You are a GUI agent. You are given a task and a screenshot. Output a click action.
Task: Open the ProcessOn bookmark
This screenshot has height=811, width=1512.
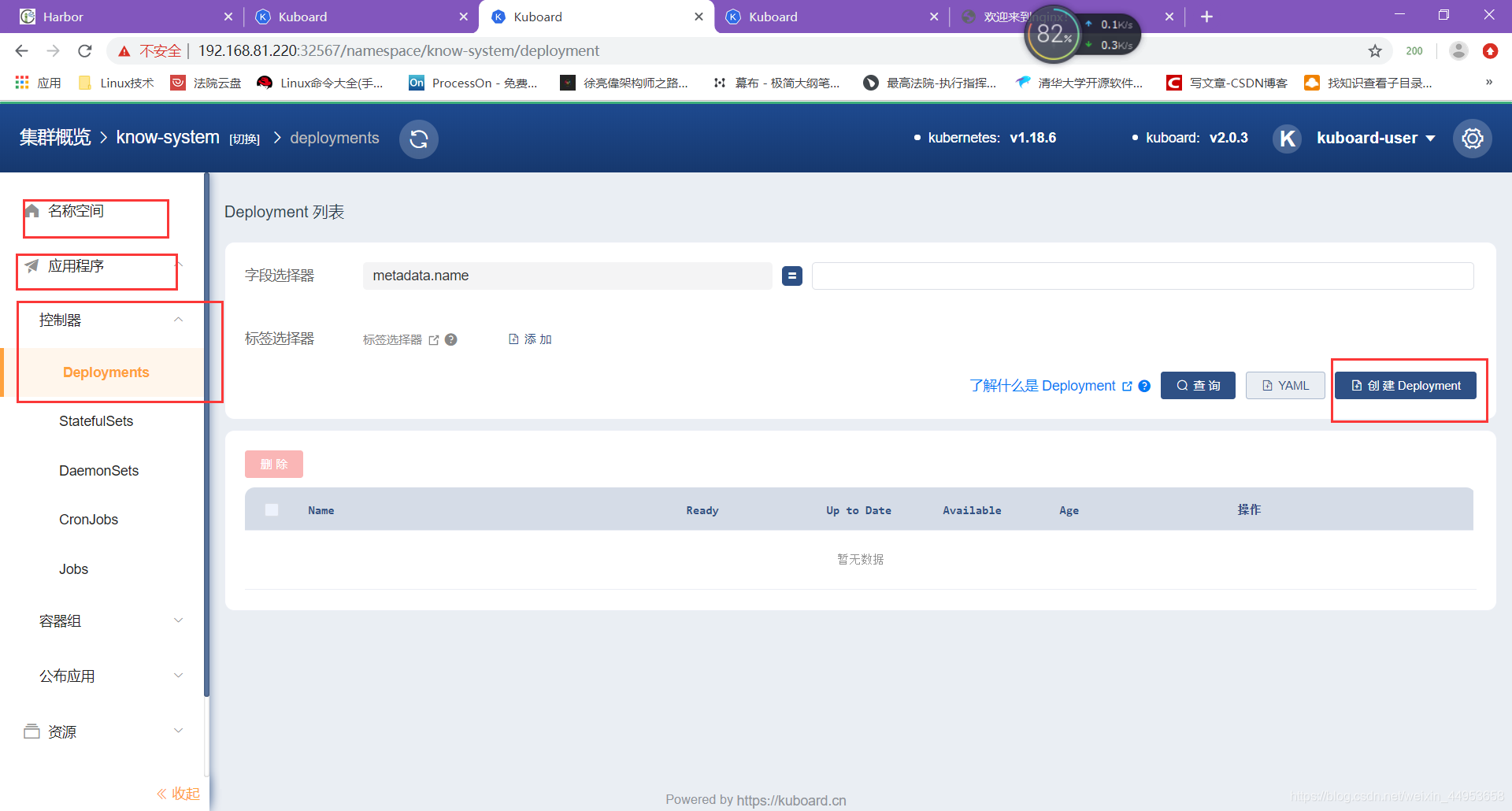pos(473,83)
